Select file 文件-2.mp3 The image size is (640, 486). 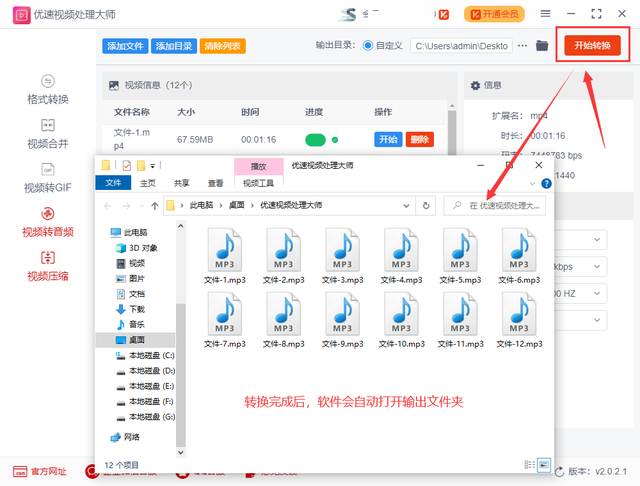click(284, 256)
